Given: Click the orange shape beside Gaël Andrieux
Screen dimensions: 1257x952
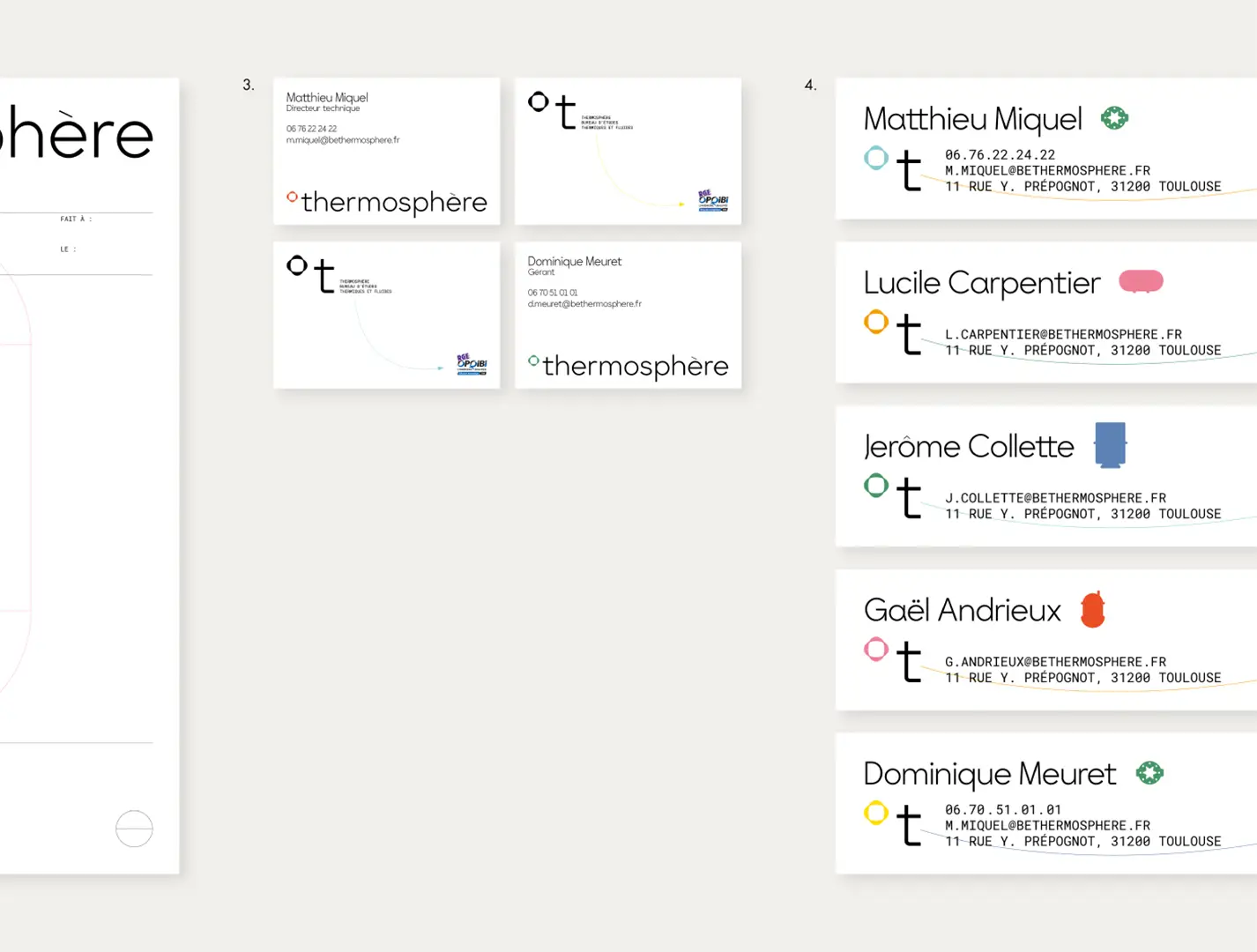Looking at the screenshot, I should (1093, 609).
